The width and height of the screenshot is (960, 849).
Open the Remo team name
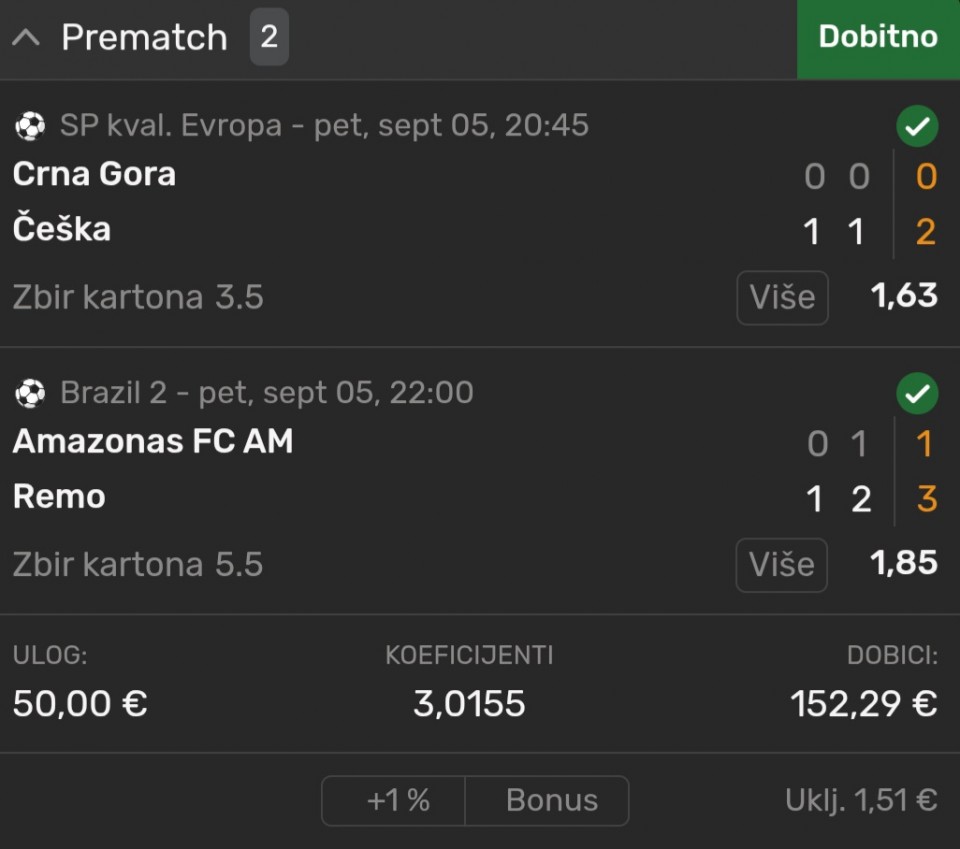[x=59, y=496]
